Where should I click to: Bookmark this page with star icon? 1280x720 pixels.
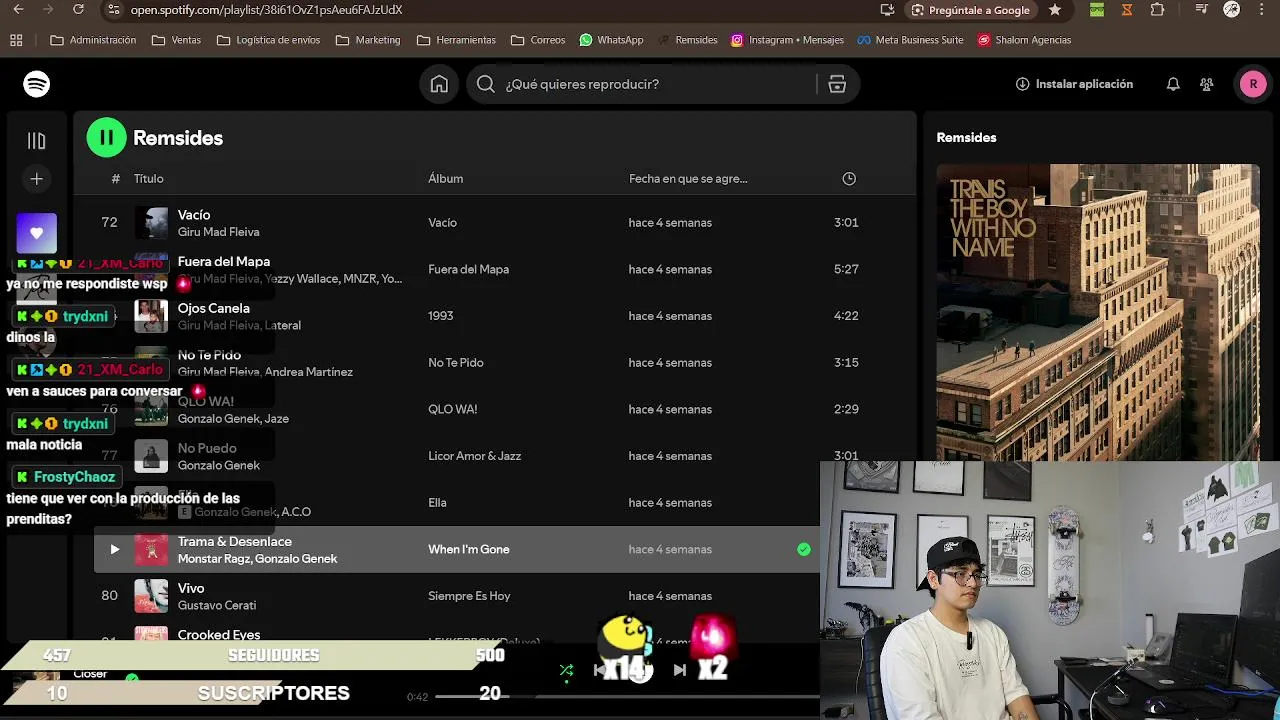click(1055, 10)
